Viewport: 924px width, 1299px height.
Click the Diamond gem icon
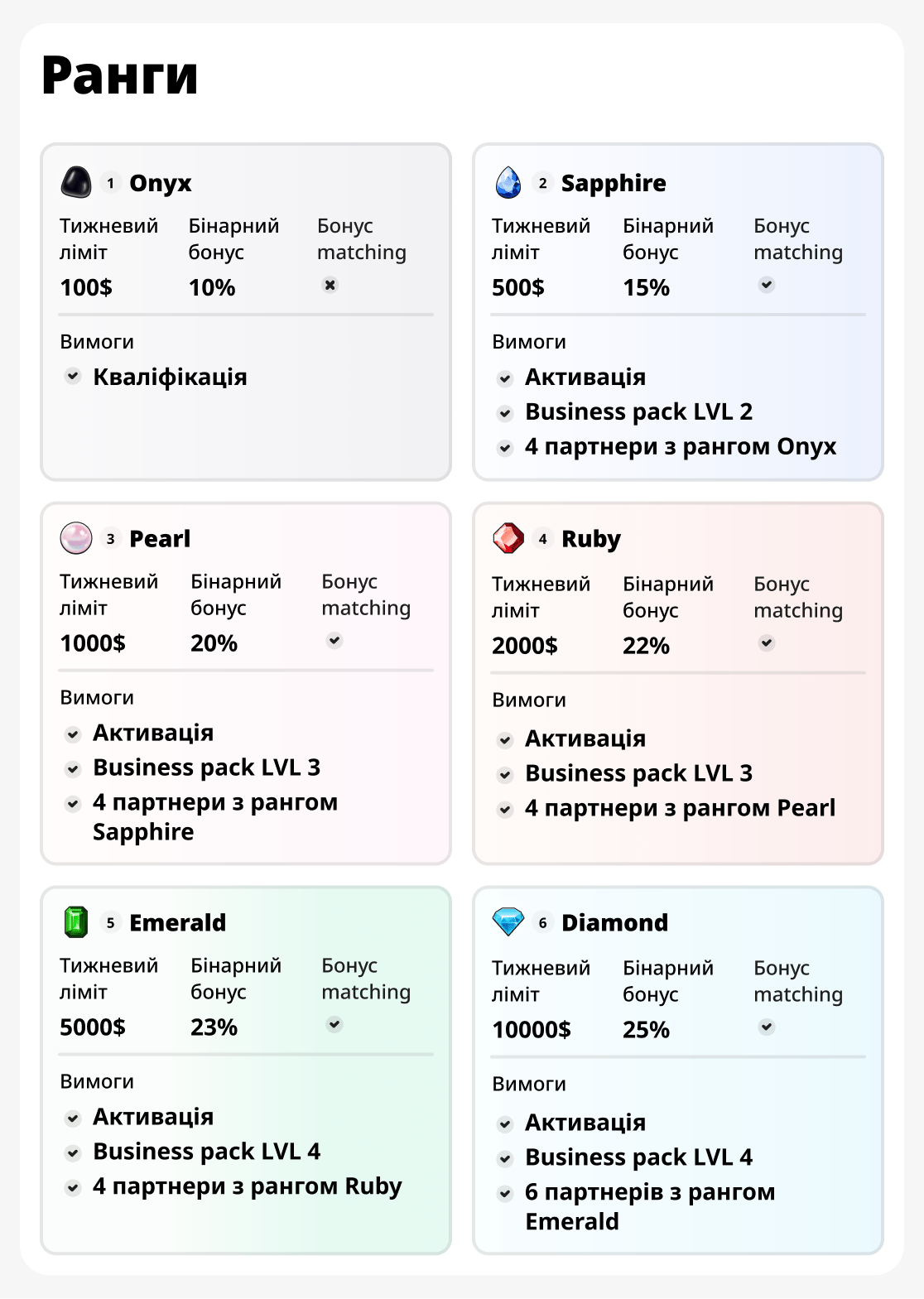coord(508,921)
